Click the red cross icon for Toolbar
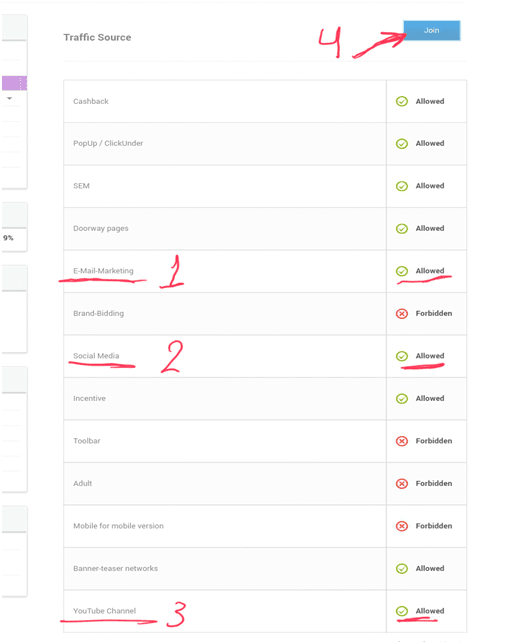This screenshot has height=644, width=507. (x=402, y=441)
